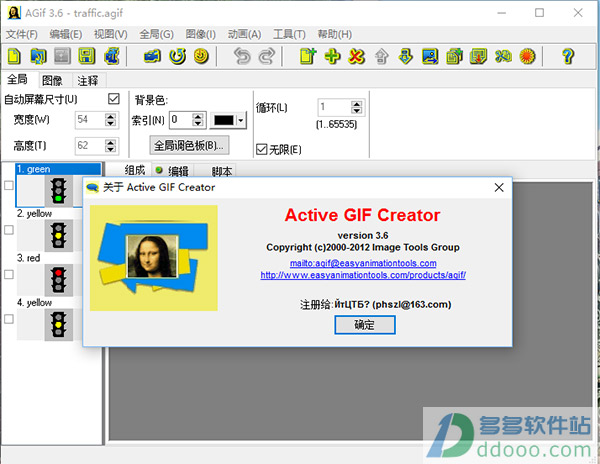Image resolution: width=600 pixels, height=464 pixels.
Task: Check the box beside frame 4. yellow
Action: [x=9, y=319]
